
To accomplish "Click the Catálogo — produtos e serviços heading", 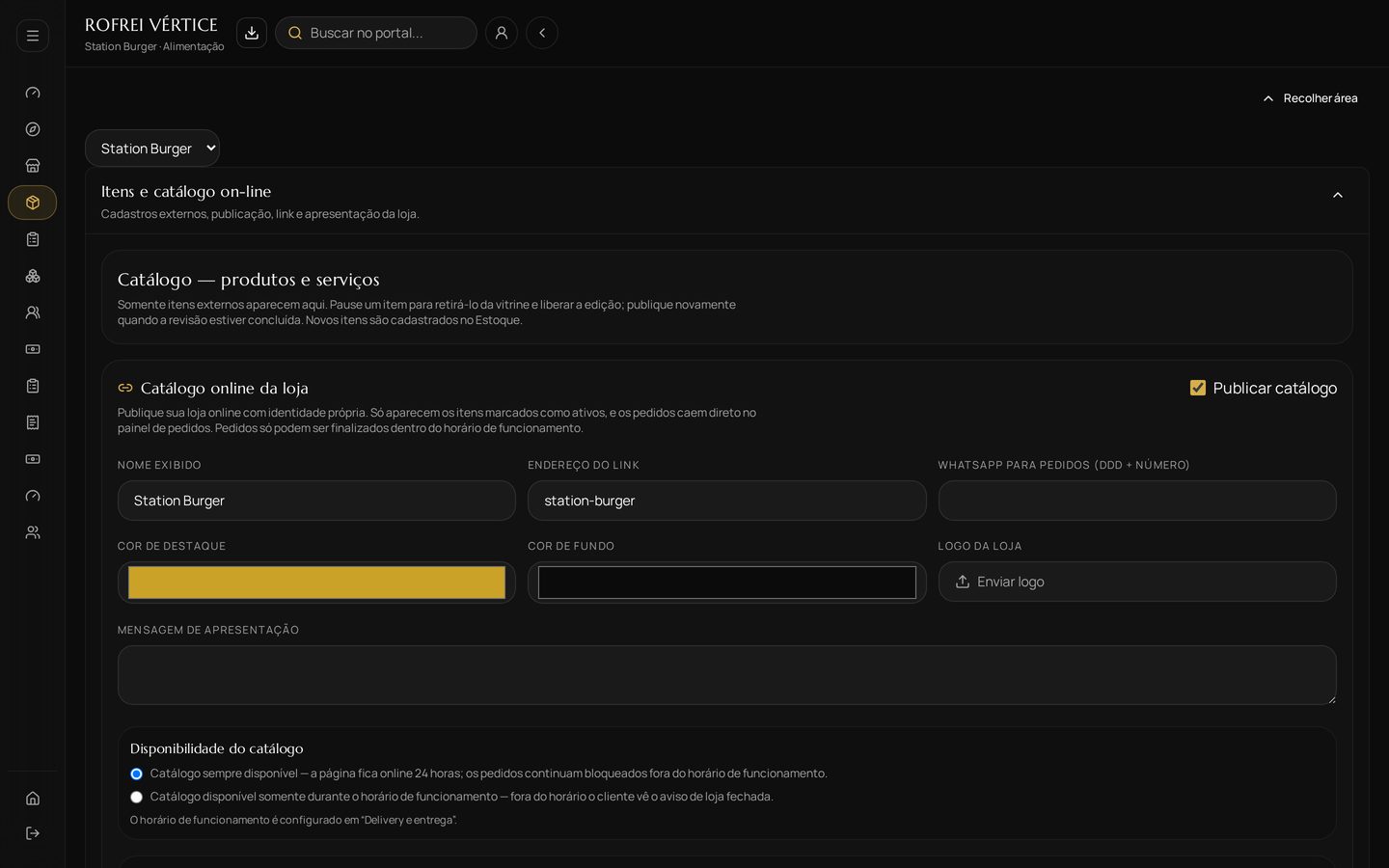I will (249, 280).
